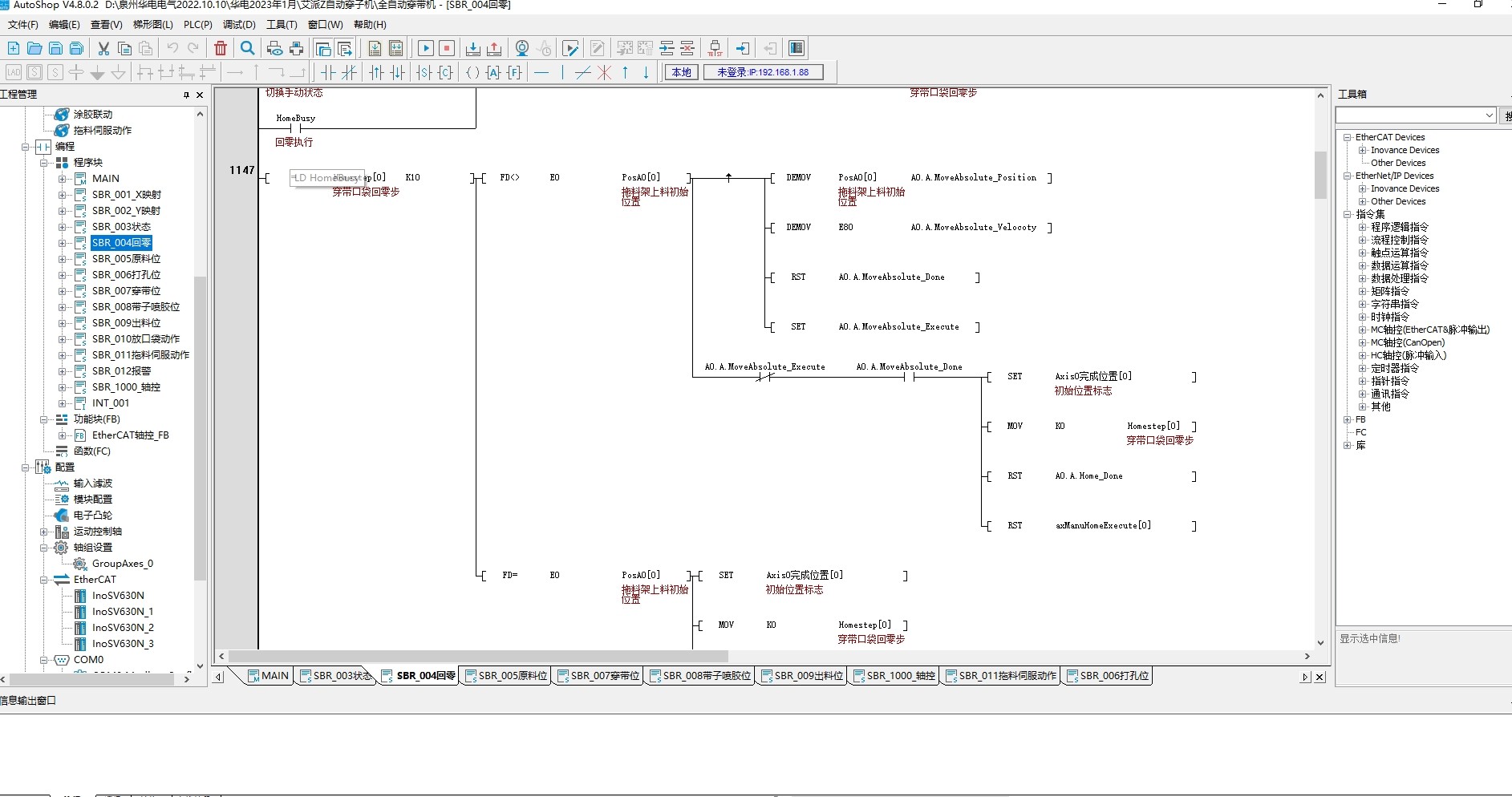Collapse the 功能块(FB) node
Image resolution: width=1512 pixels, height=797 pixels.
pos(45,419)
